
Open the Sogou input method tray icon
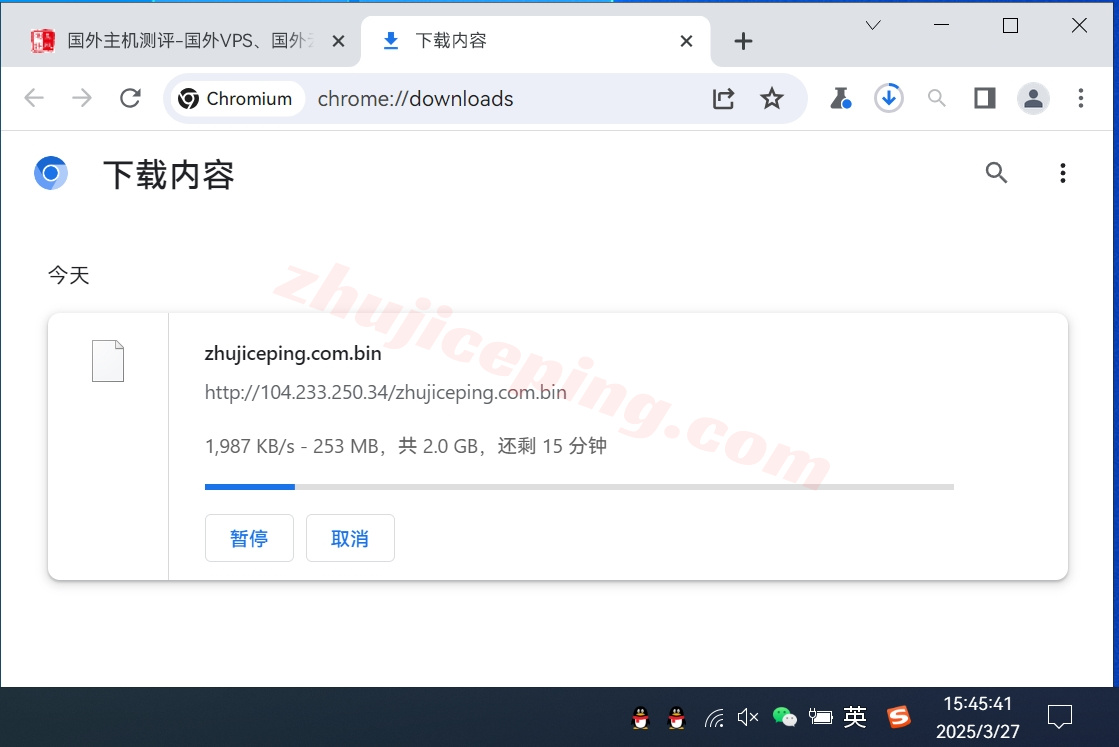[898, 716]
